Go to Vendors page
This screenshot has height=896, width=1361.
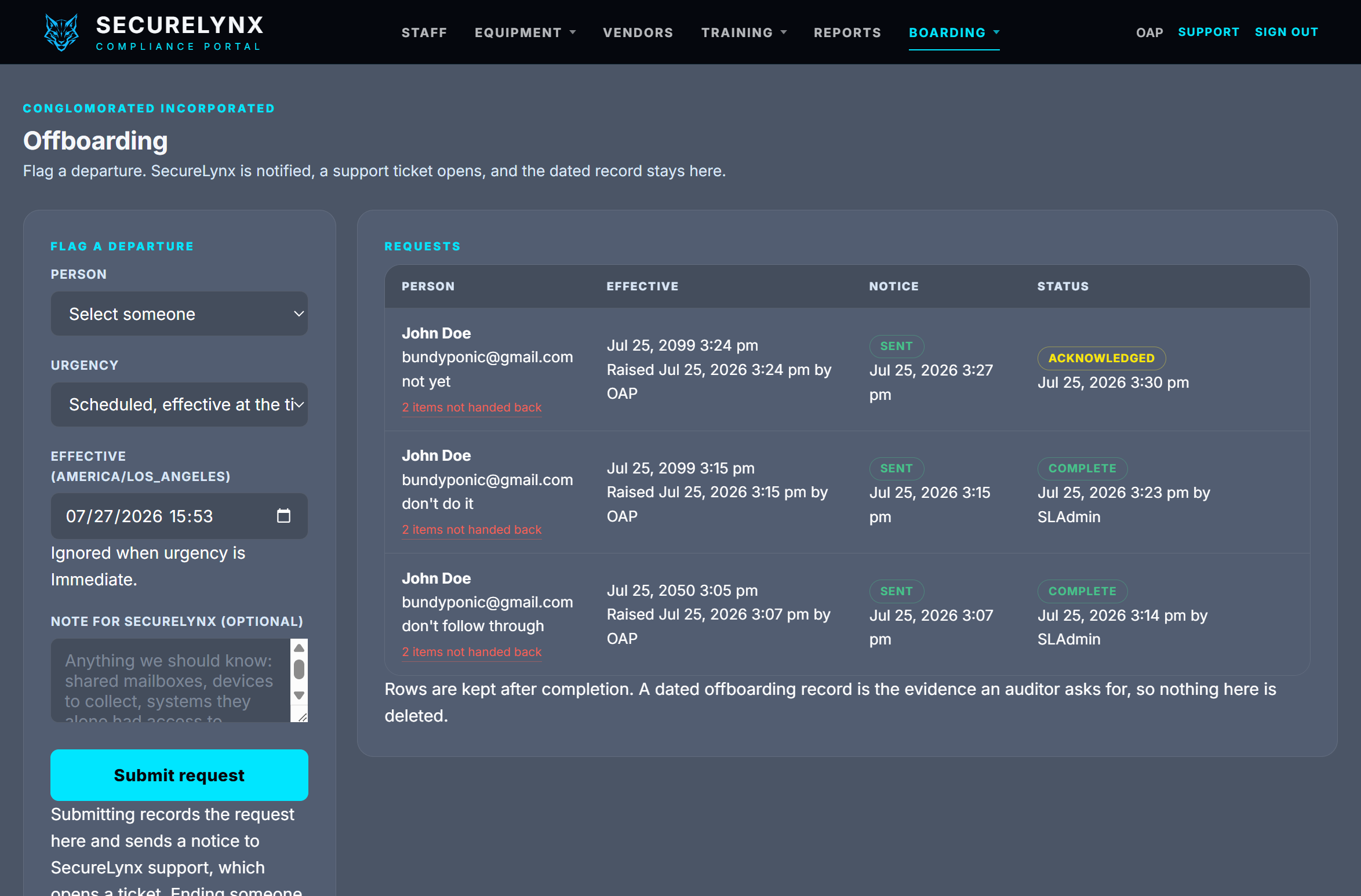(638, 32)
